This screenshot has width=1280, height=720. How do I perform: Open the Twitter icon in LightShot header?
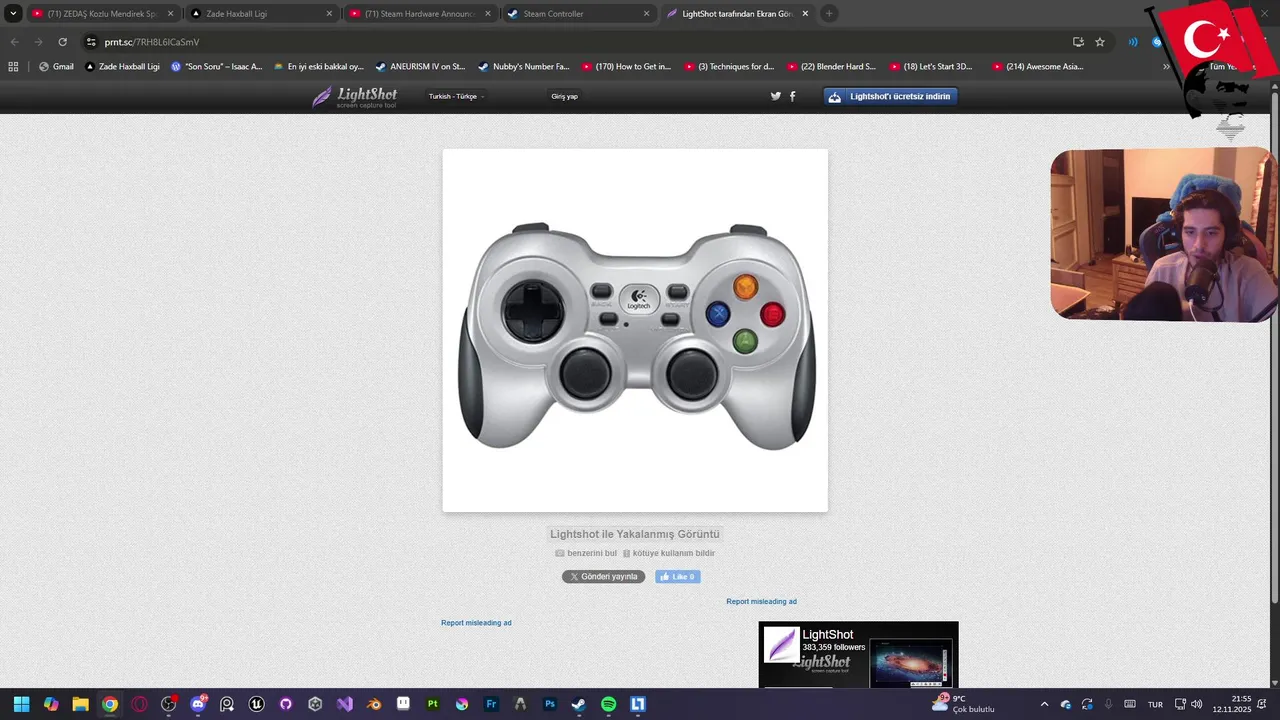click(x=775, y=96)
